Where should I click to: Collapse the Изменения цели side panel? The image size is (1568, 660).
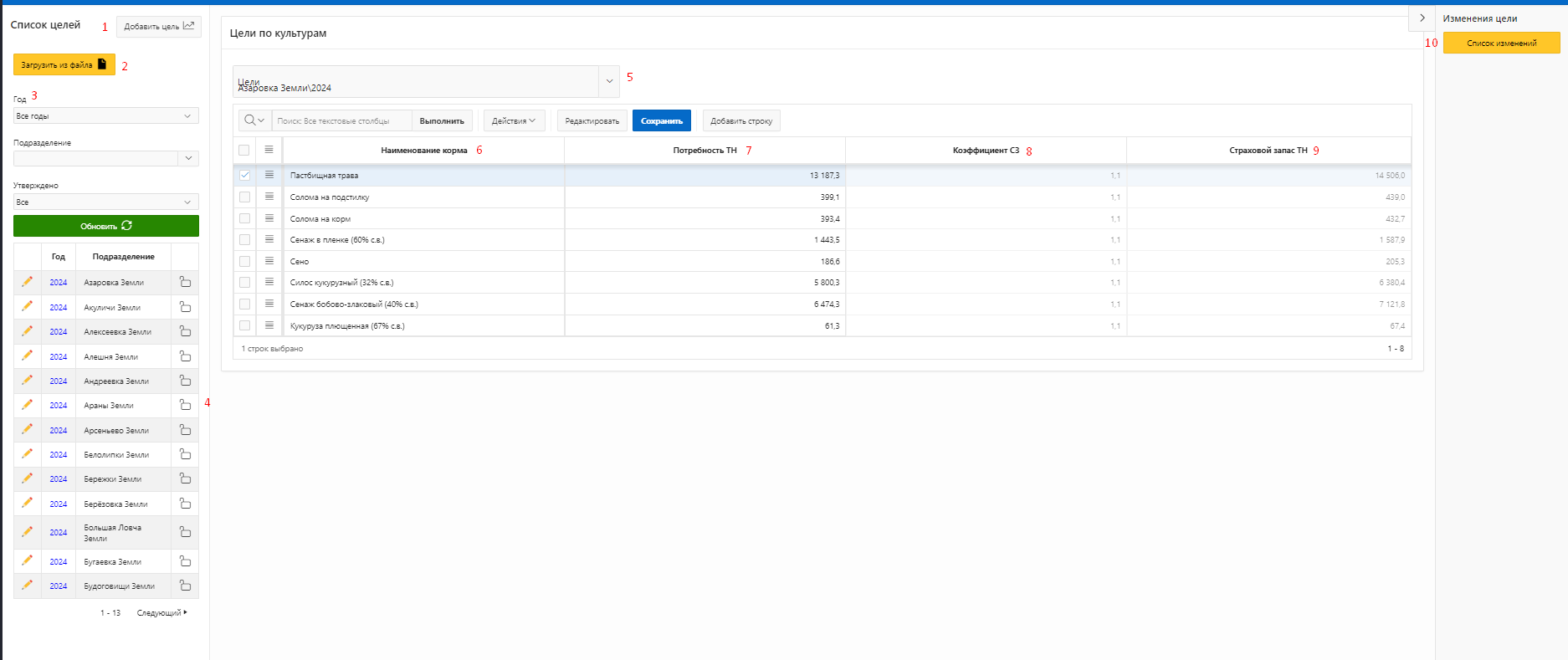pyautogui.click(x=1422, y=18)
